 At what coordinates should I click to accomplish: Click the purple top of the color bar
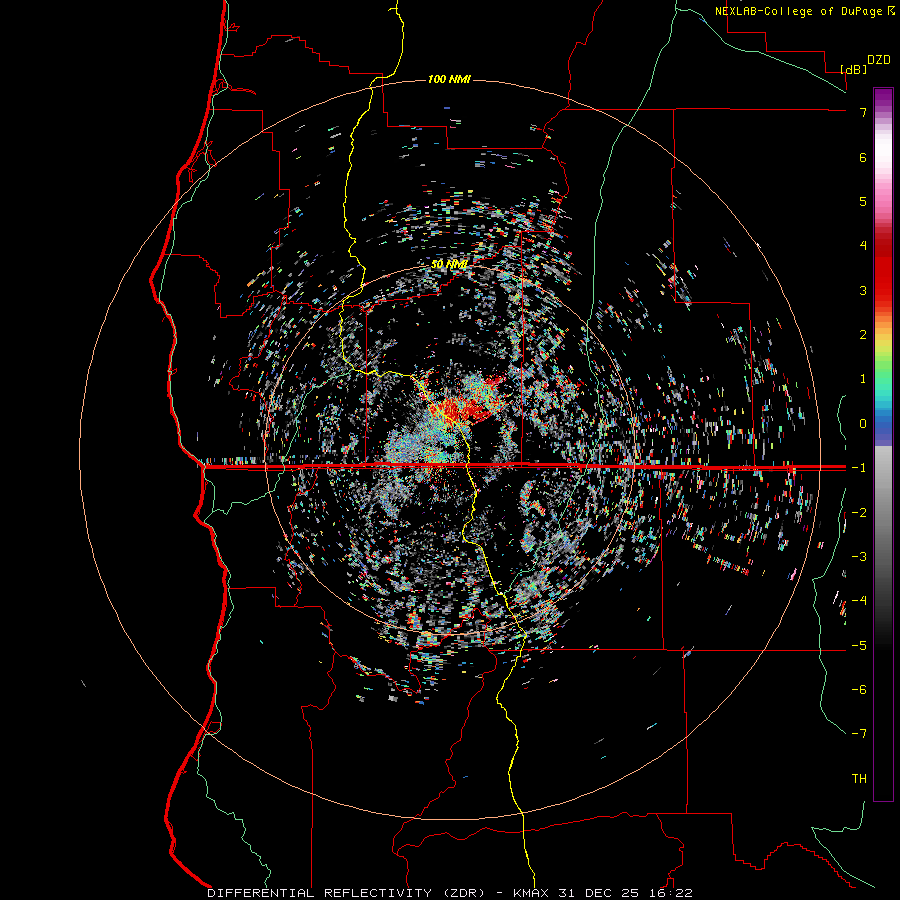883,98
